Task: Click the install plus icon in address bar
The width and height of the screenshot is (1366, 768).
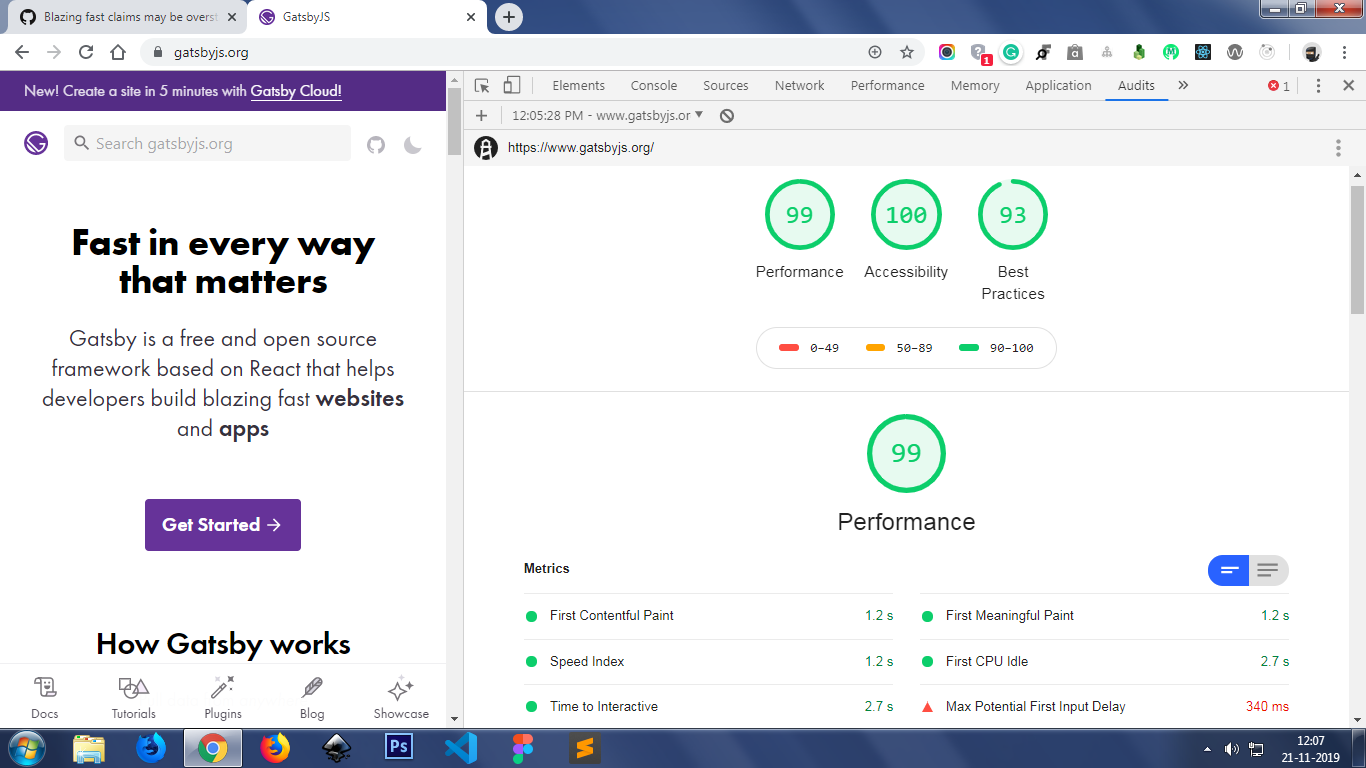Action: click(875, 52)
